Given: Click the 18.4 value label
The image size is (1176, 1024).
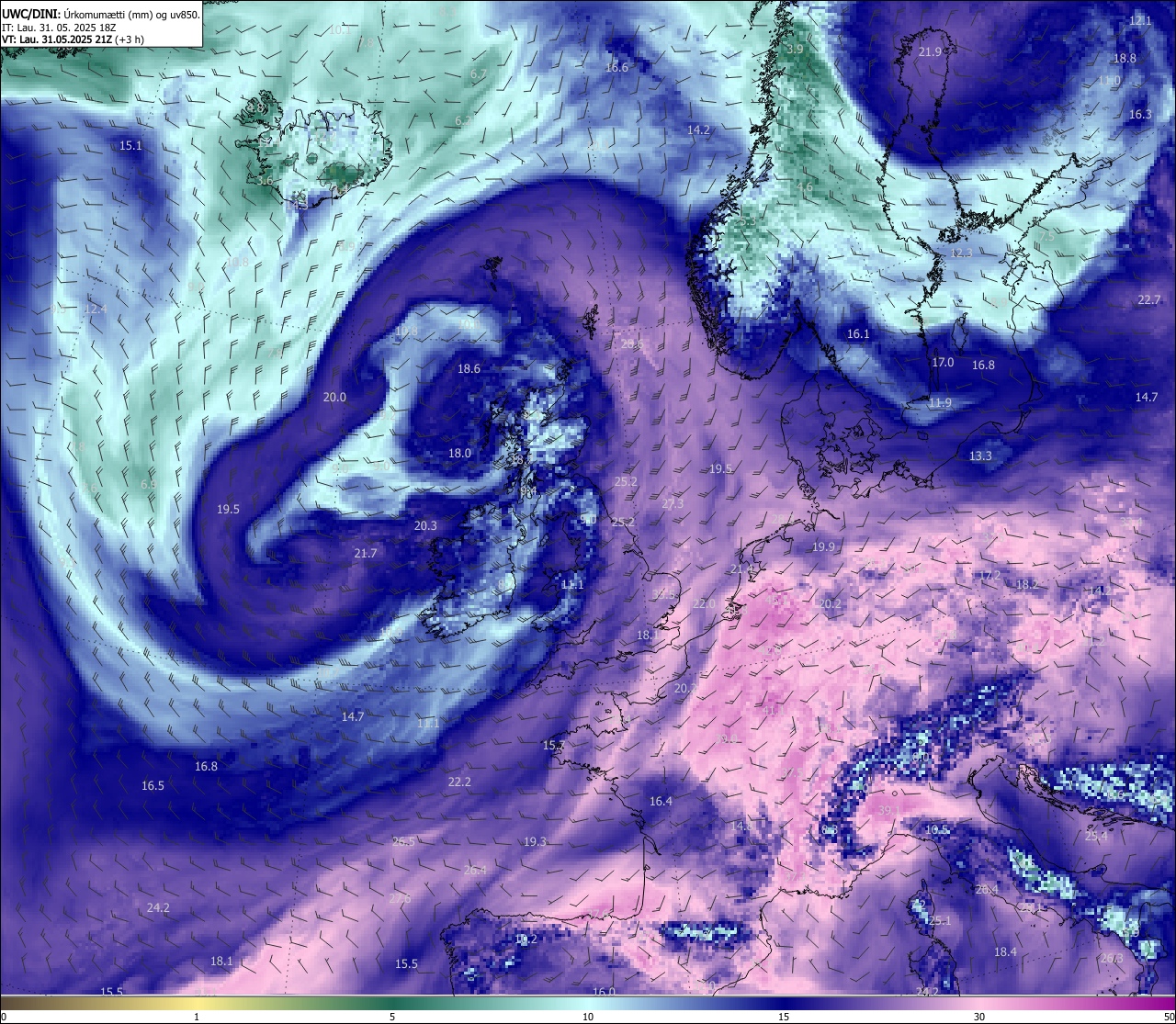Looking at the screenshot, I should (1005, 952).
